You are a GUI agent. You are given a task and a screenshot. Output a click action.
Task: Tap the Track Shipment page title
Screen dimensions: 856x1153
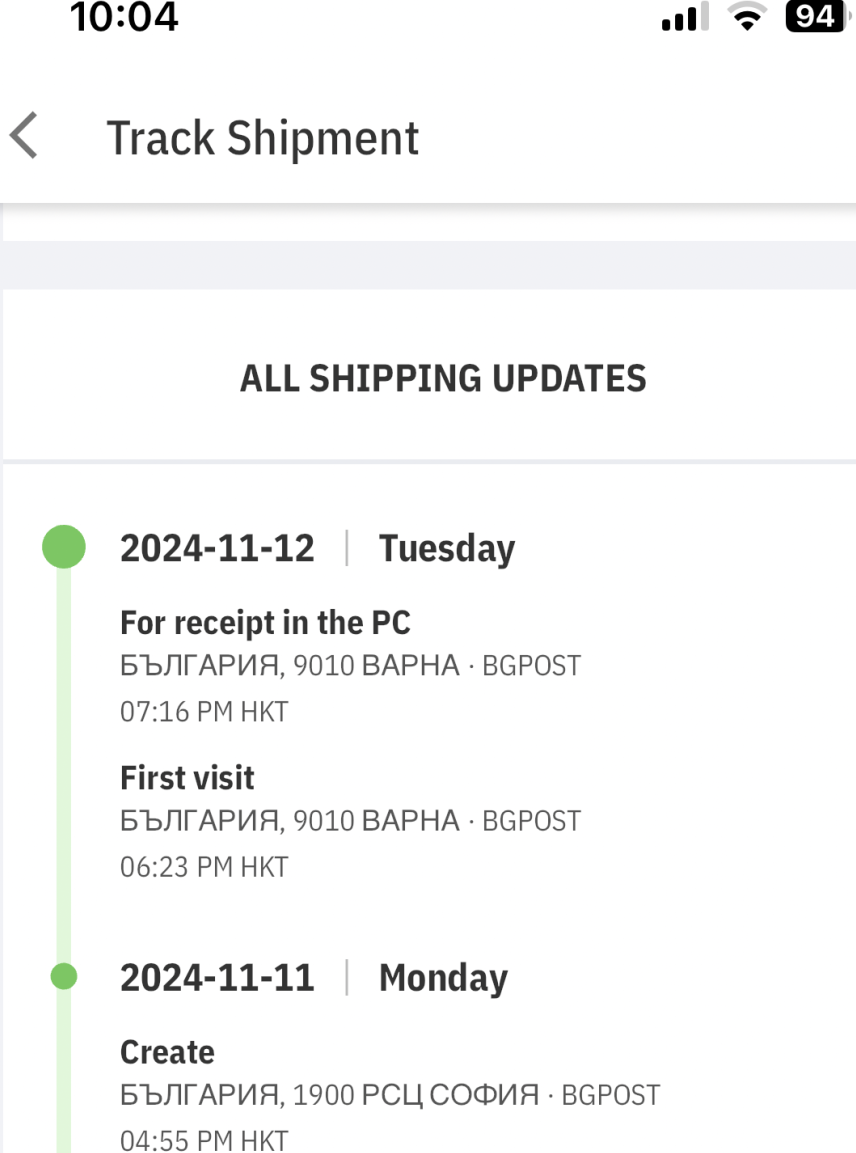[263, 138]
